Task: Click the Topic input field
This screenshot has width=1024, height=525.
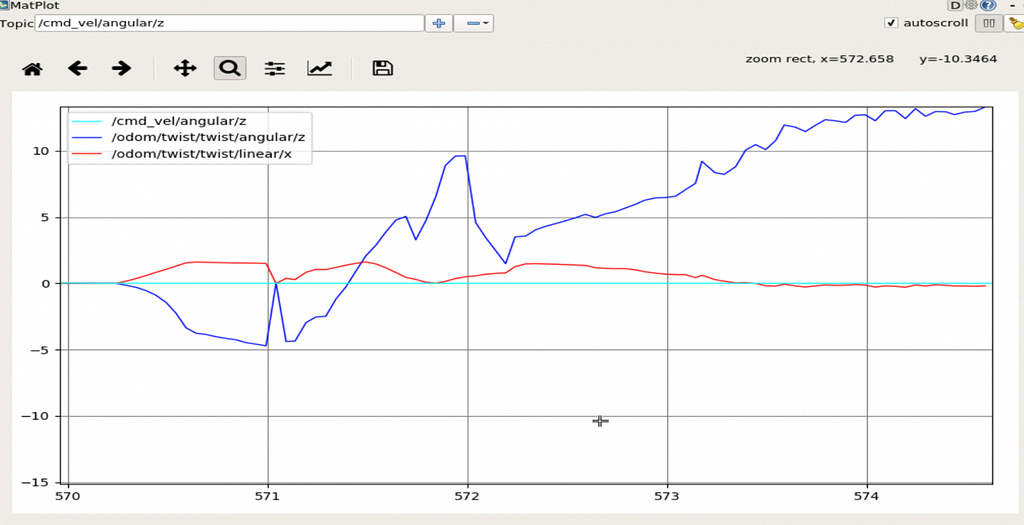Action: (229, 23)
